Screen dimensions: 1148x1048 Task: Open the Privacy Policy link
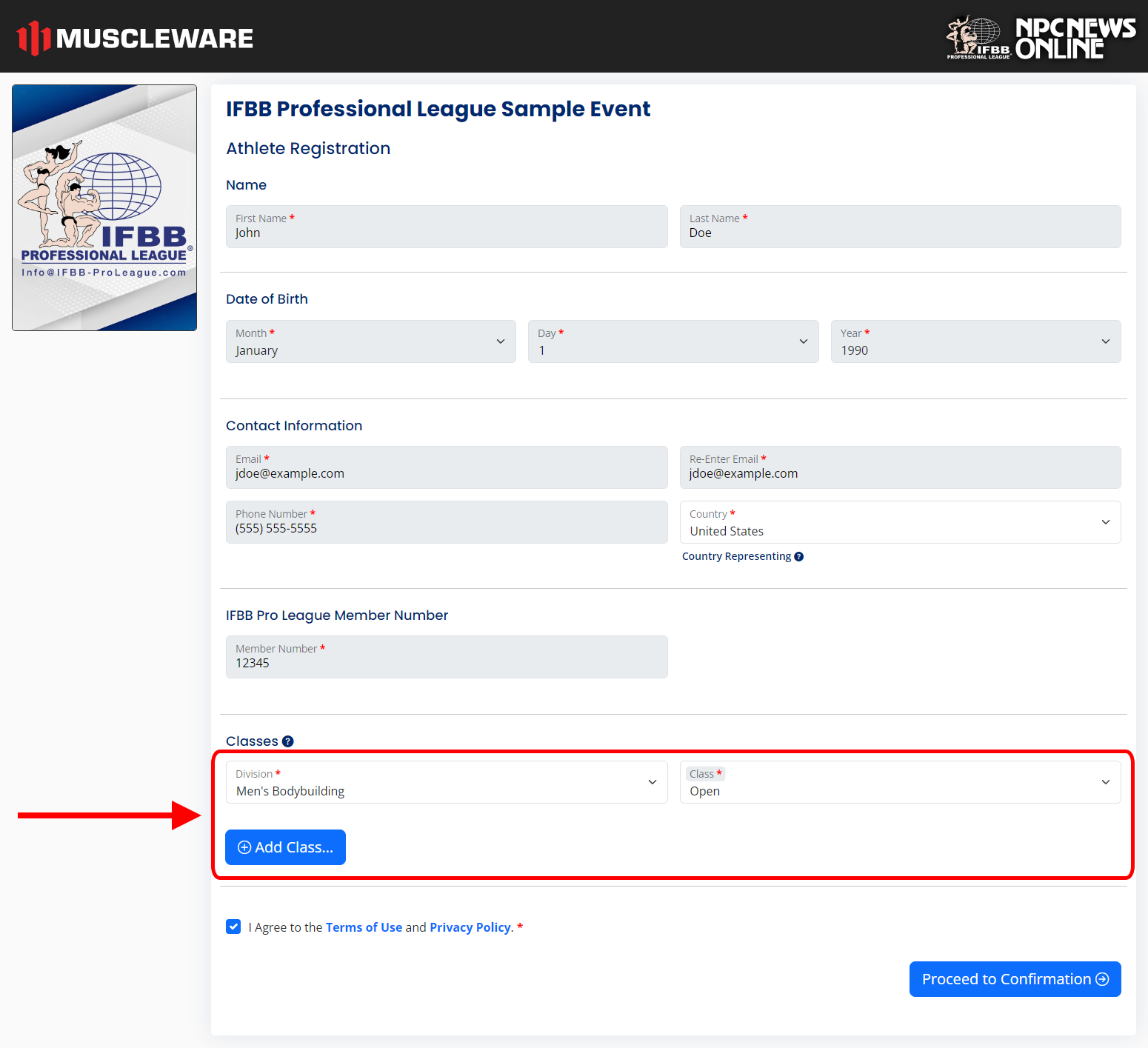(470, 927)
